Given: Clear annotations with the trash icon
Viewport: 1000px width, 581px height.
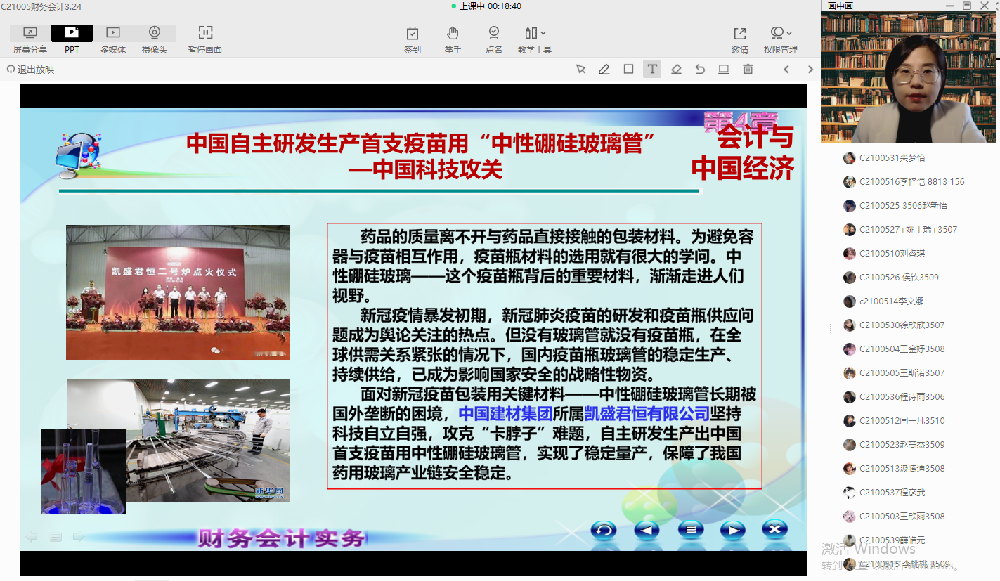Looking at the screenshot, I should click(x=748, y=69).
